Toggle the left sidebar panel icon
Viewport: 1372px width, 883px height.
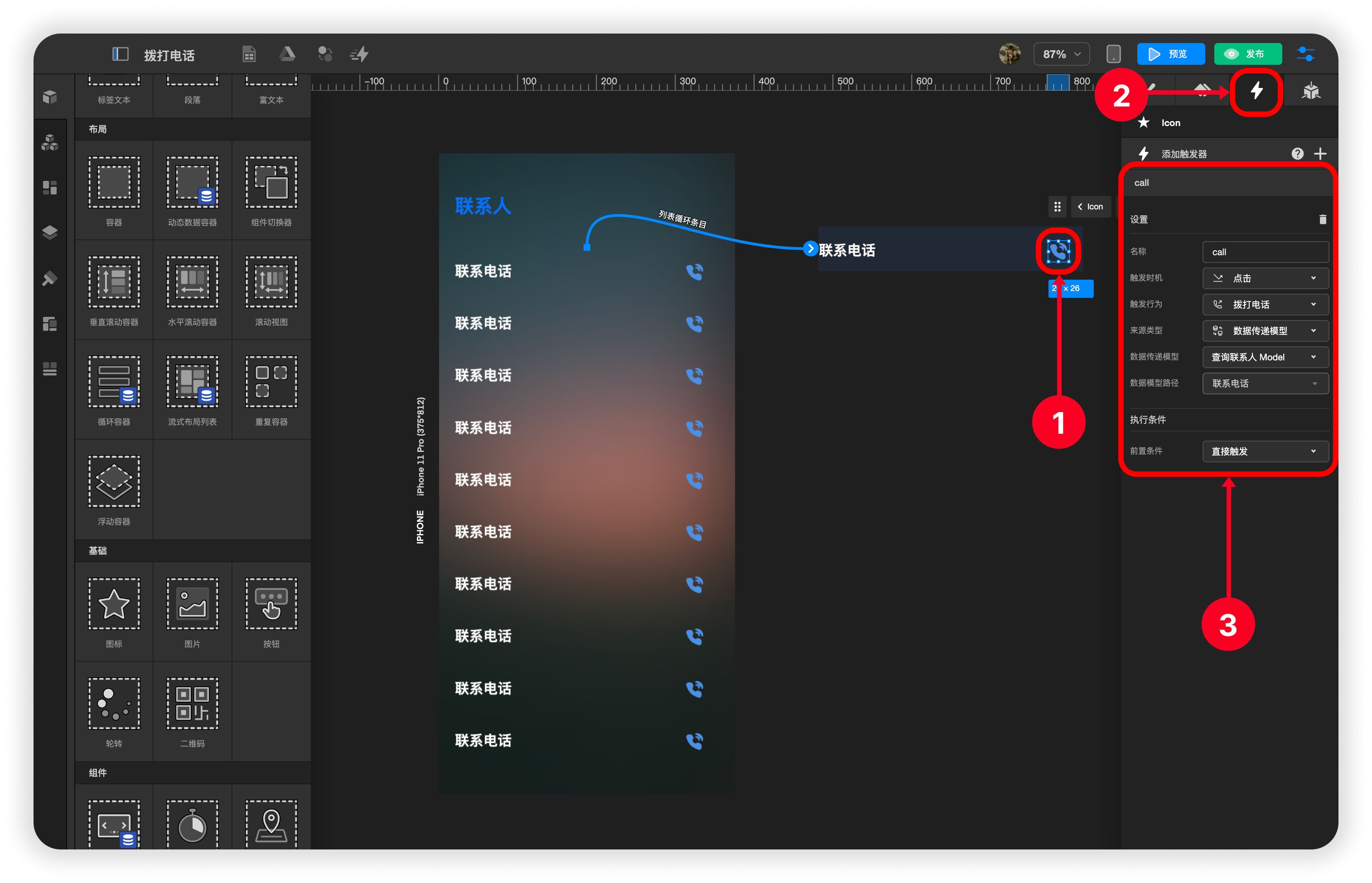tap(120, 54)
